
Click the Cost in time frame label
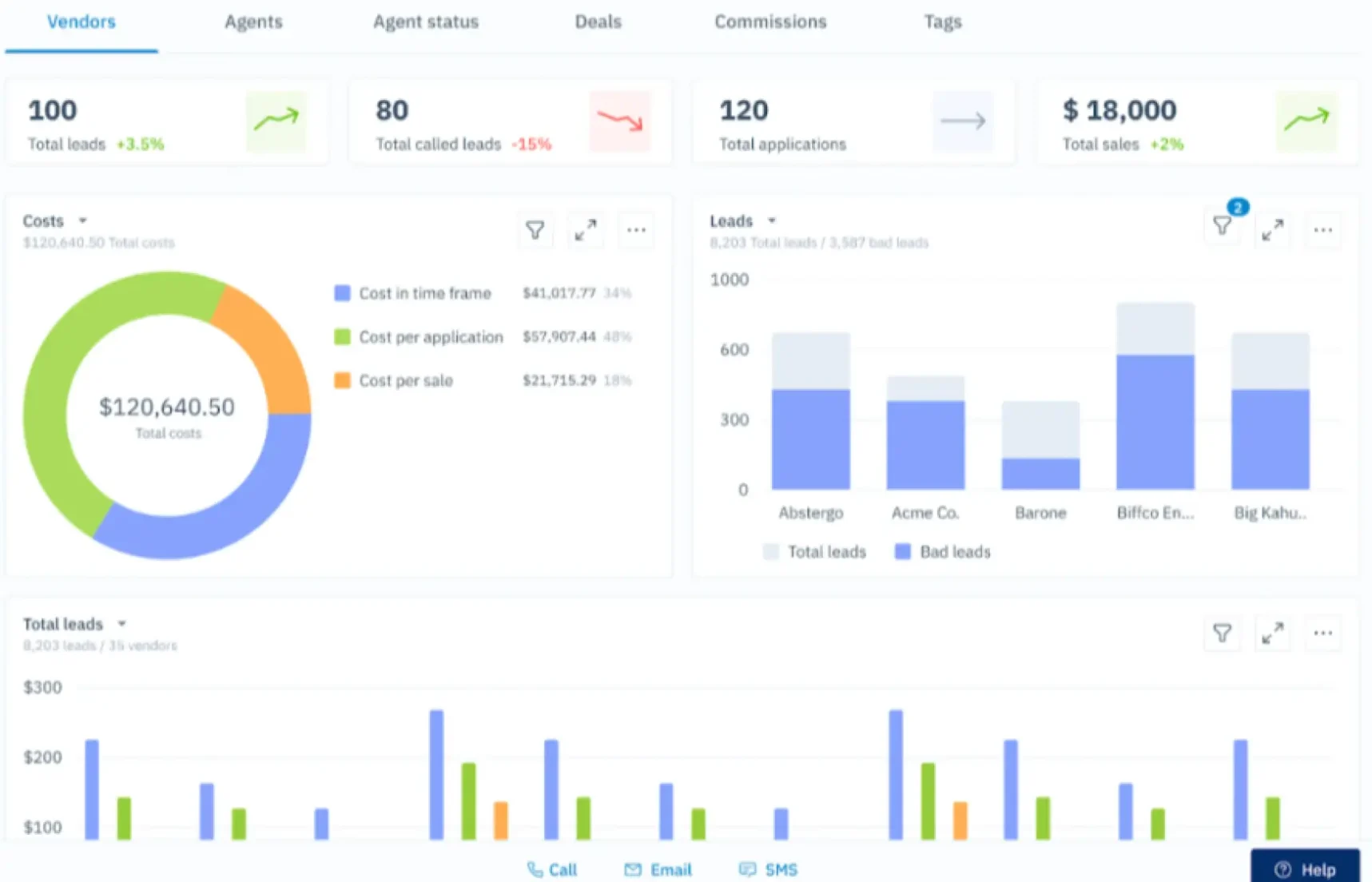click(425, 293)
